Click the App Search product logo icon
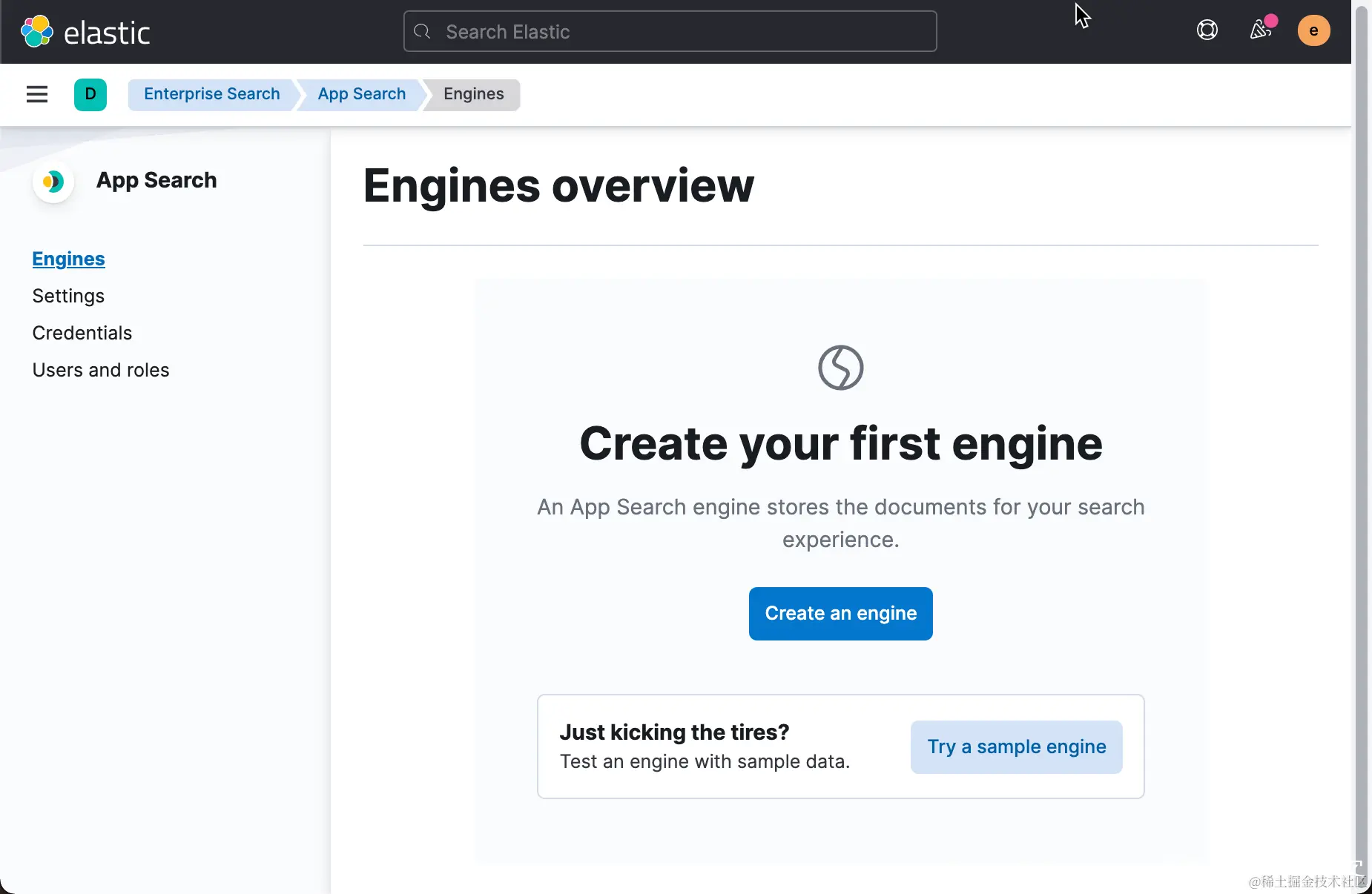Screen dimensions: 1372x894 (x=53, y=182)
